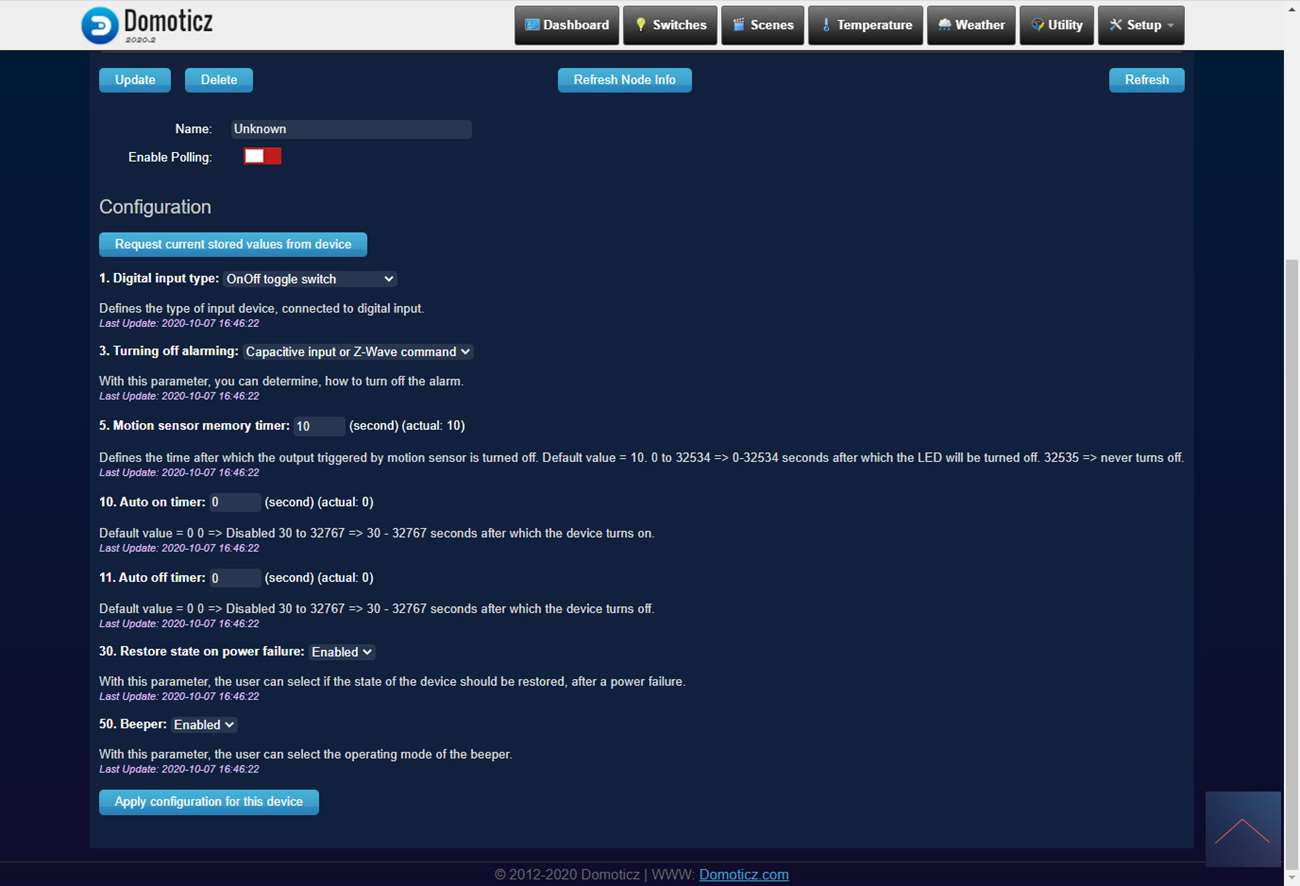This screenshot has width=1300, height=886.
Task: Click the scroll-to-top arrow icon
Action: (x=1242, y=829)
